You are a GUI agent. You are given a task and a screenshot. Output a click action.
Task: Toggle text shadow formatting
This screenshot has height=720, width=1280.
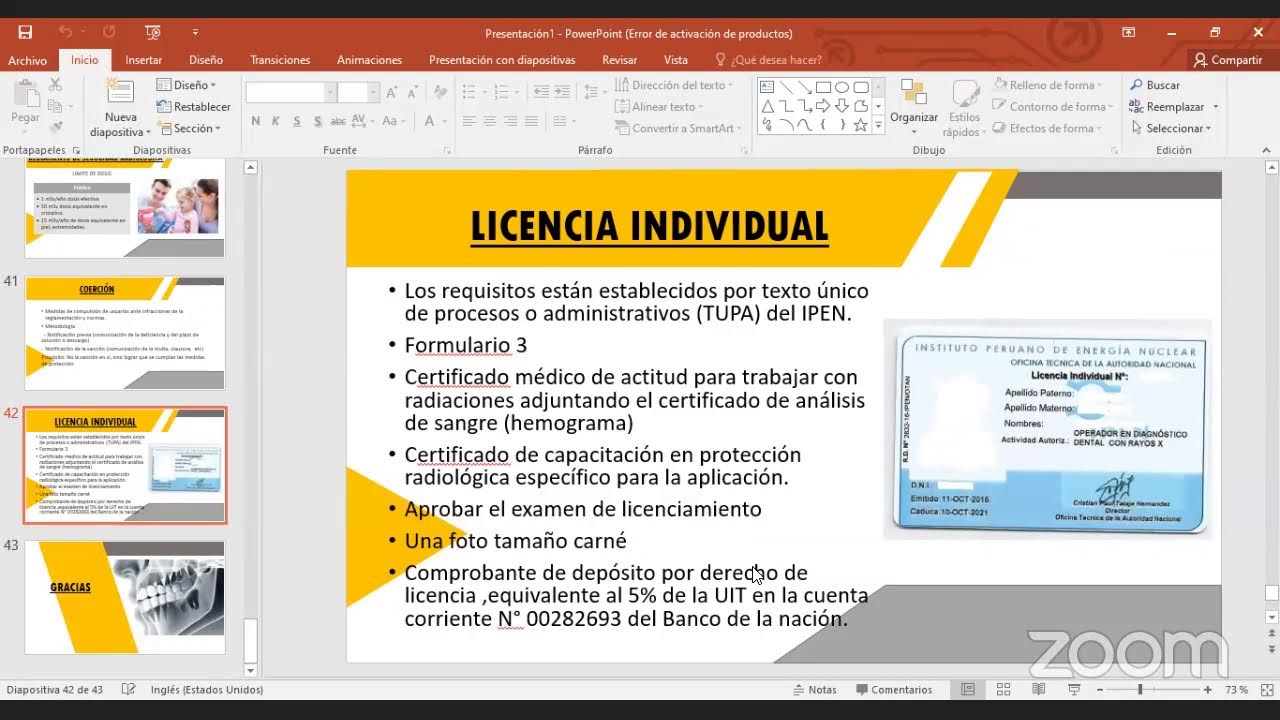[318, 121]
